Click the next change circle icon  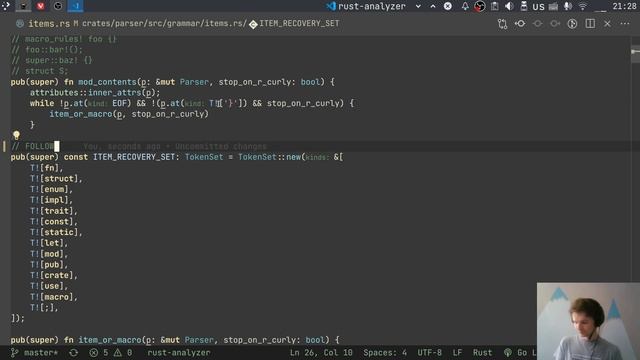pos(555,24)
